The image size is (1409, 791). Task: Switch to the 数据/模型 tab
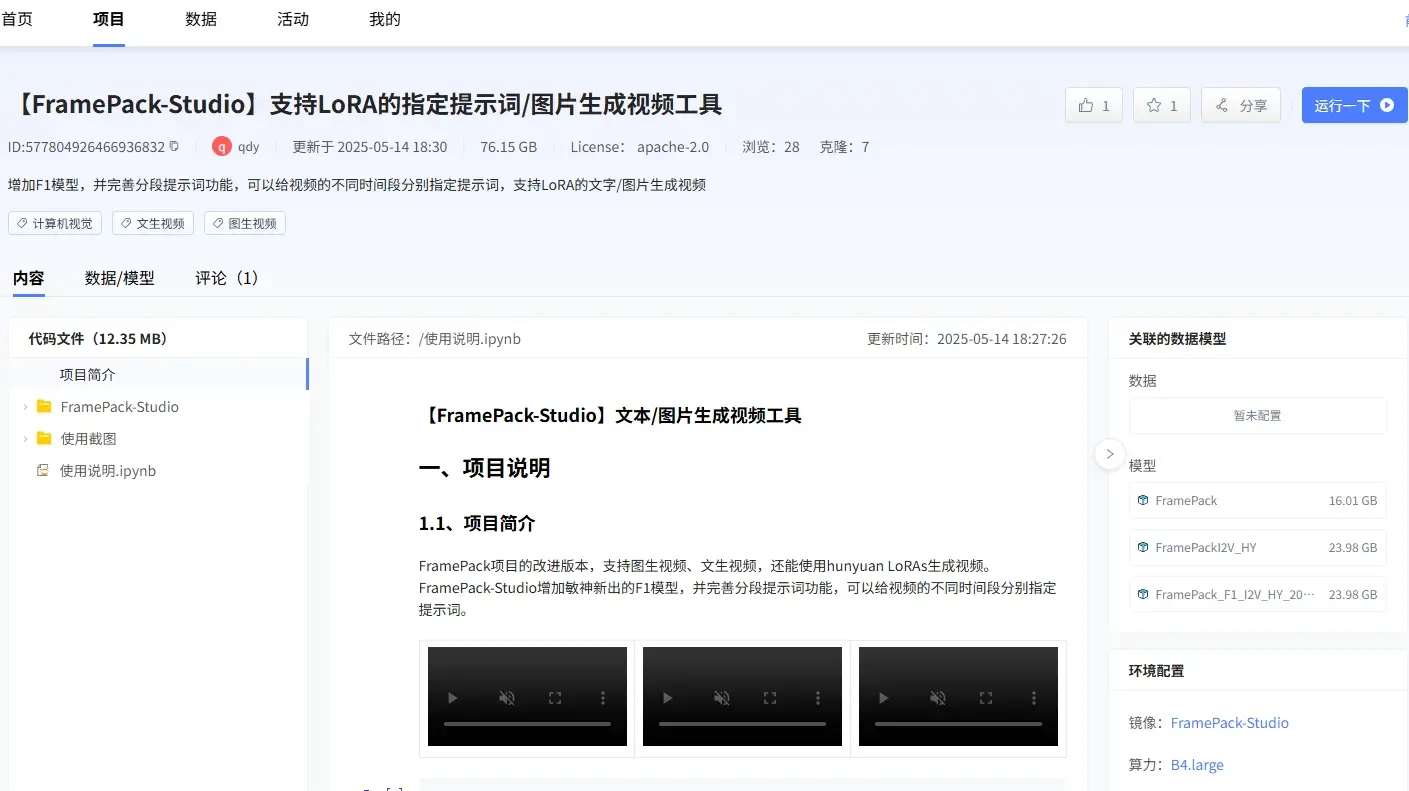(x=120, y=278)
